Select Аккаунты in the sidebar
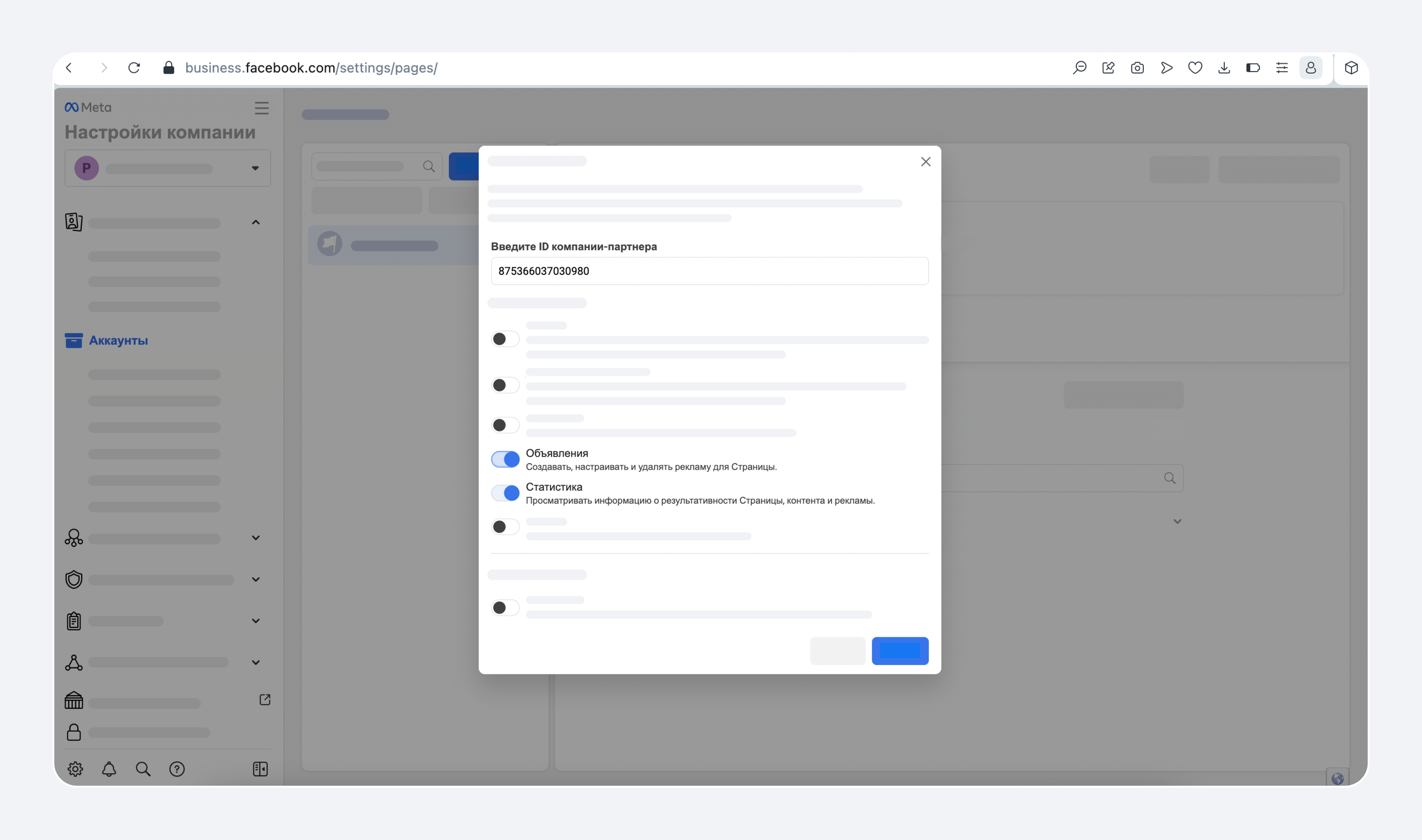The width and height of the screenshot is (1422, 840). point(118,340)
